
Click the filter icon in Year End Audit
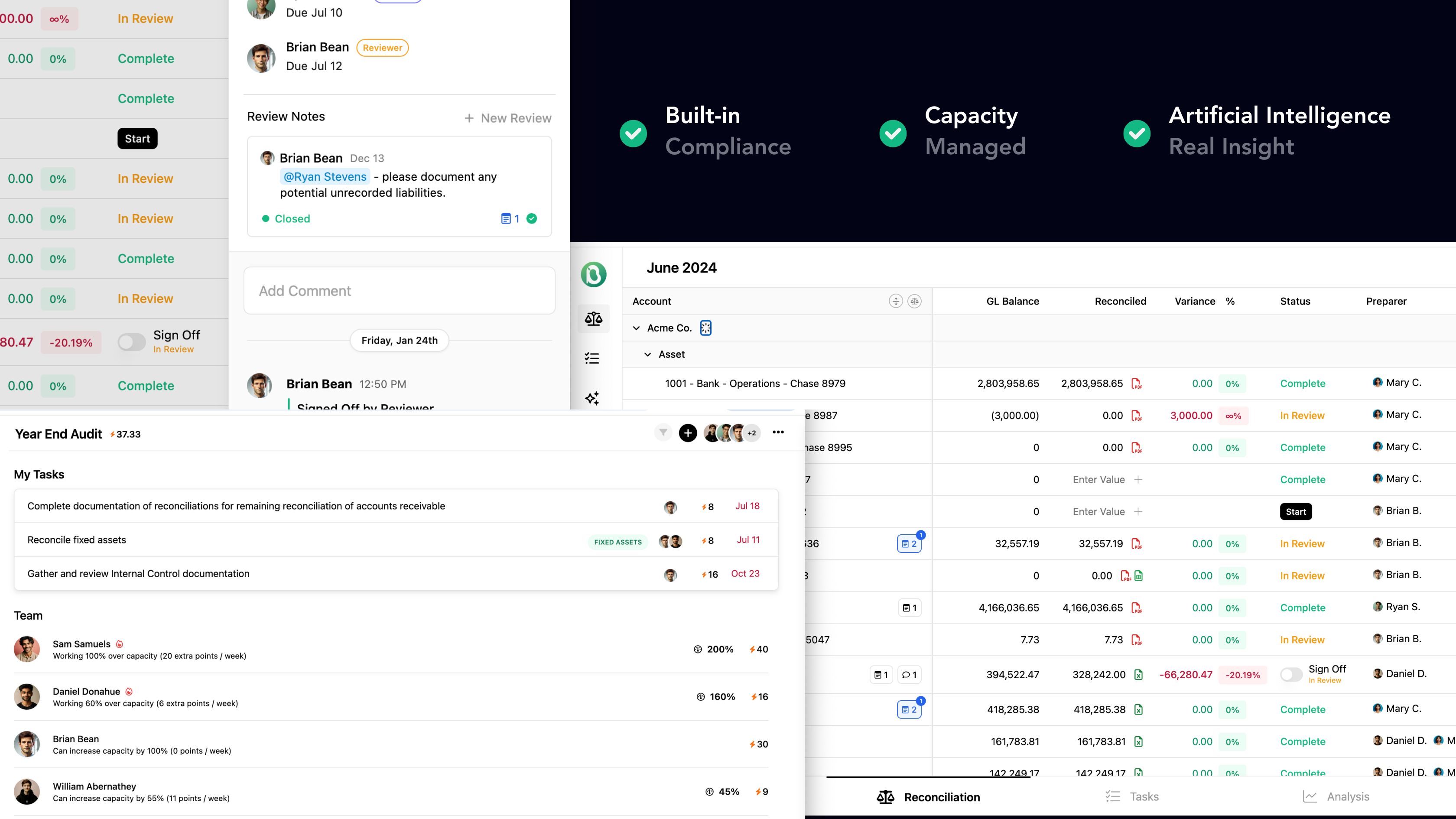pyautogui.click(x=663, y=433)
